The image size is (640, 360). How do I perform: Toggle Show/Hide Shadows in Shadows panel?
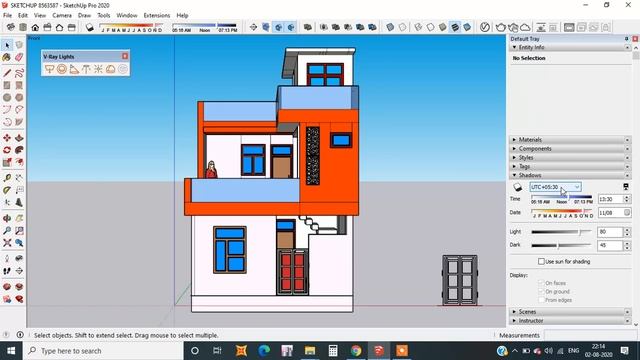[518, 187]
